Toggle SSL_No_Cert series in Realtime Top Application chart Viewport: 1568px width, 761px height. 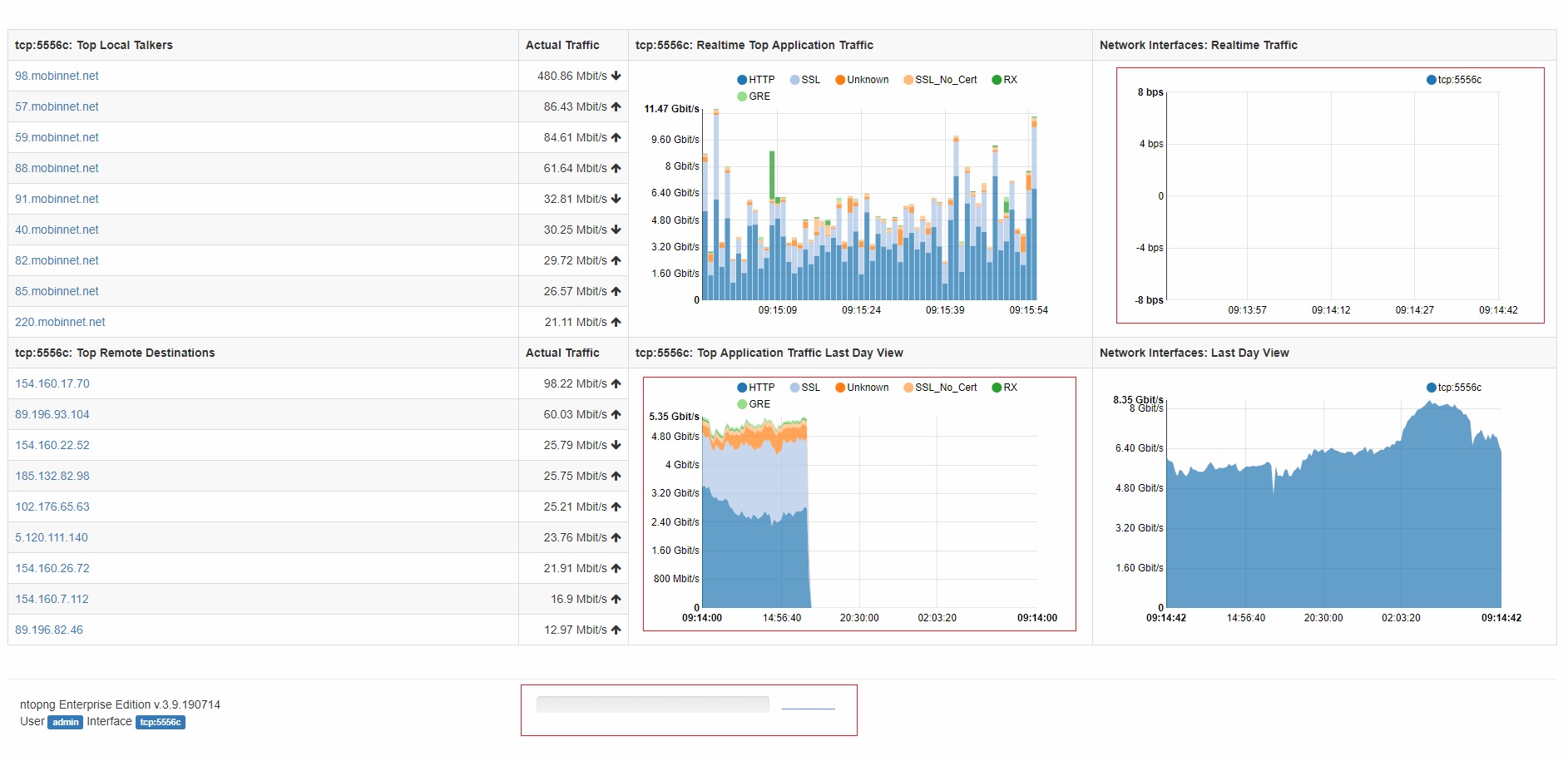940,80
